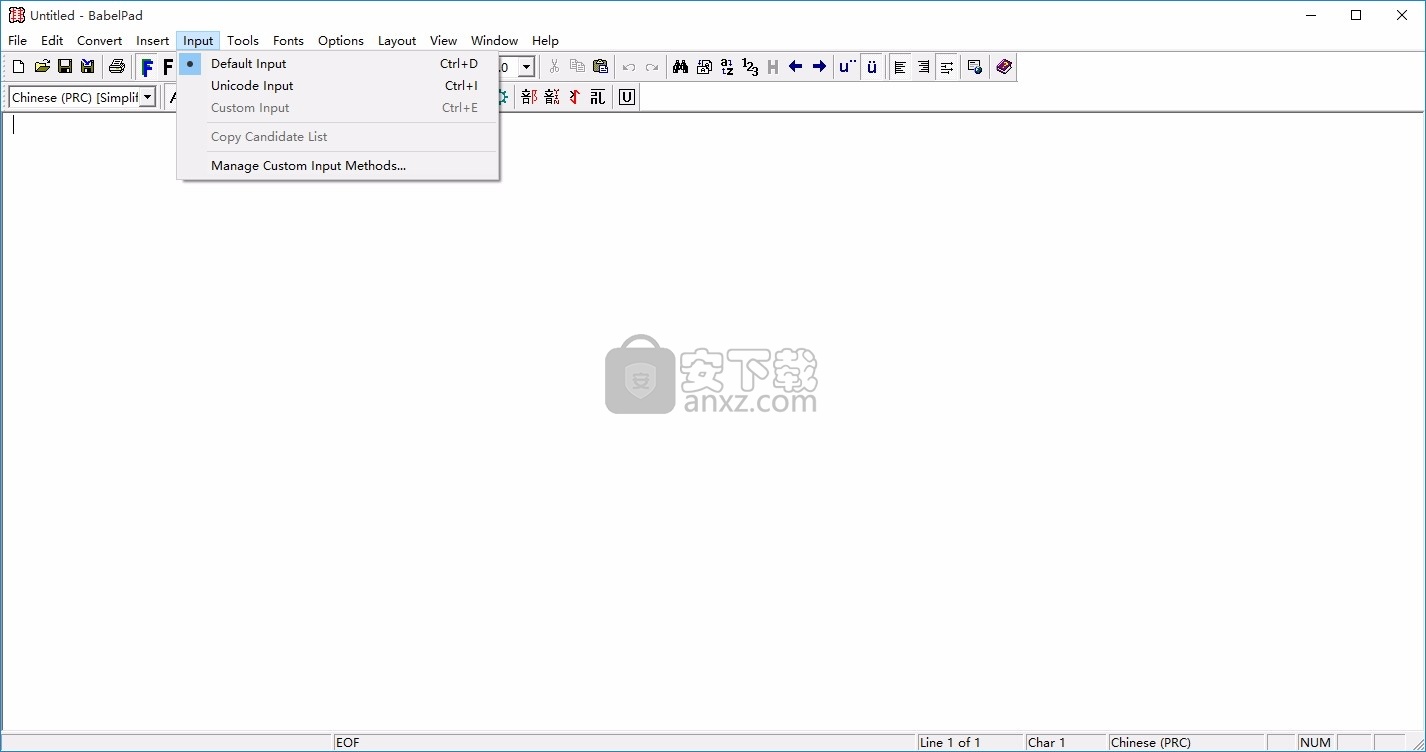Viewport: 1426px width, 752px height.
Task: Click the Open file folder icon
Action: coord(42,67)
